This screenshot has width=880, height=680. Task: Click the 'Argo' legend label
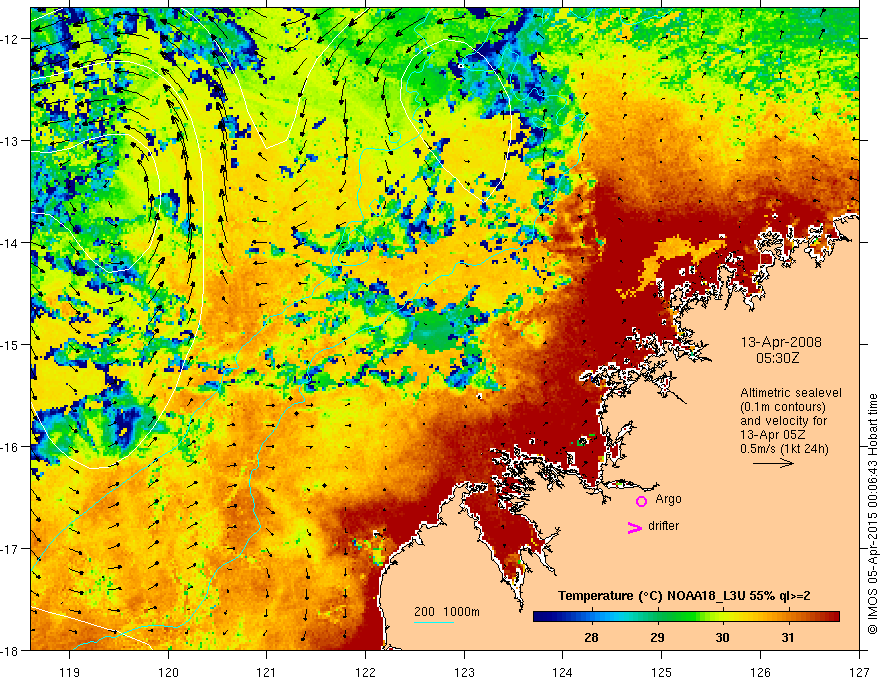point(668,499)
